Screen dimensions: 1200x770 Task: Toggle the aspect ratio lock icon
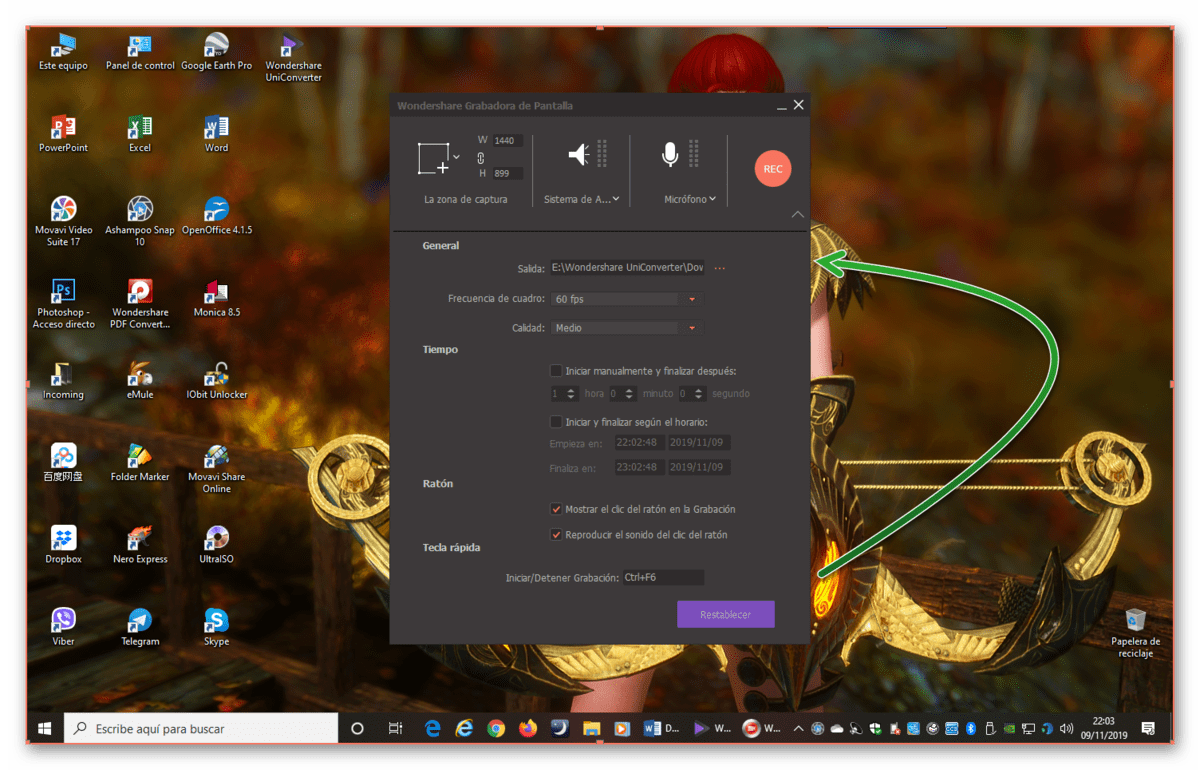(481, 158)
